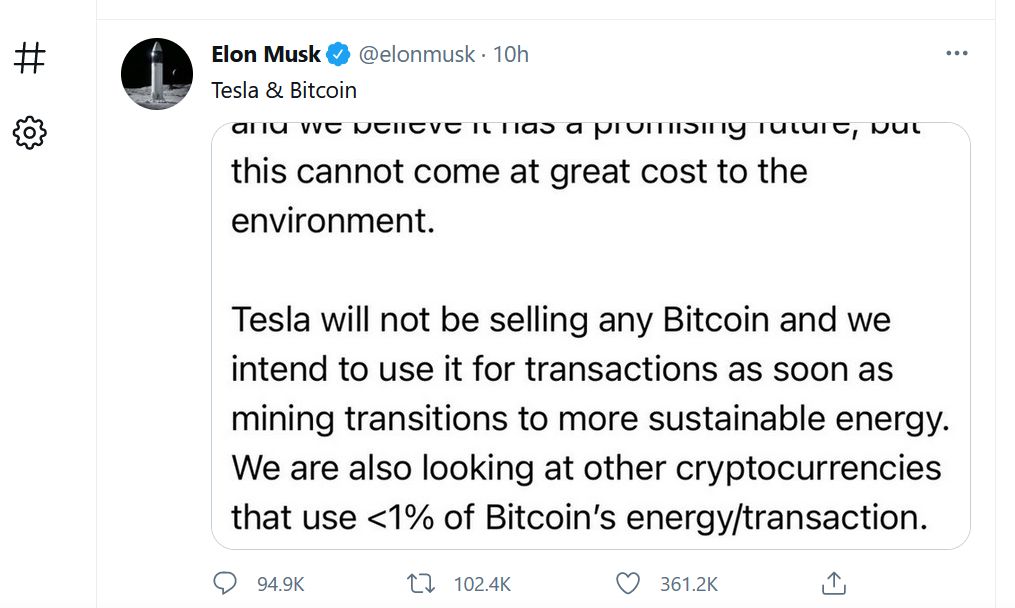Open Elon Musk's profile picture

[157, 74]
